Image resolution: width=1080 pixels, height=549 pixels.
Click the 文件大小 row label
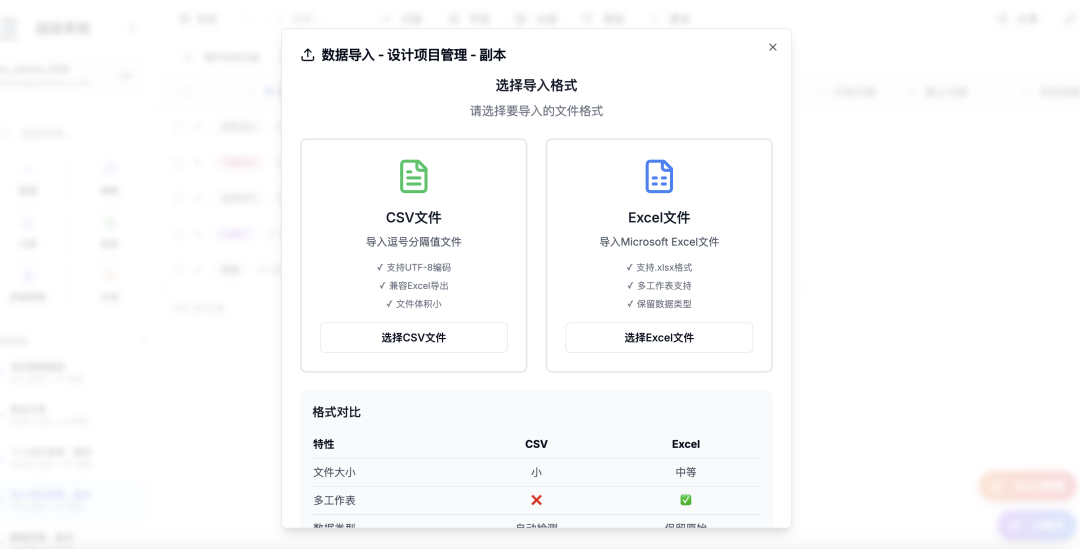pos(334,473)
